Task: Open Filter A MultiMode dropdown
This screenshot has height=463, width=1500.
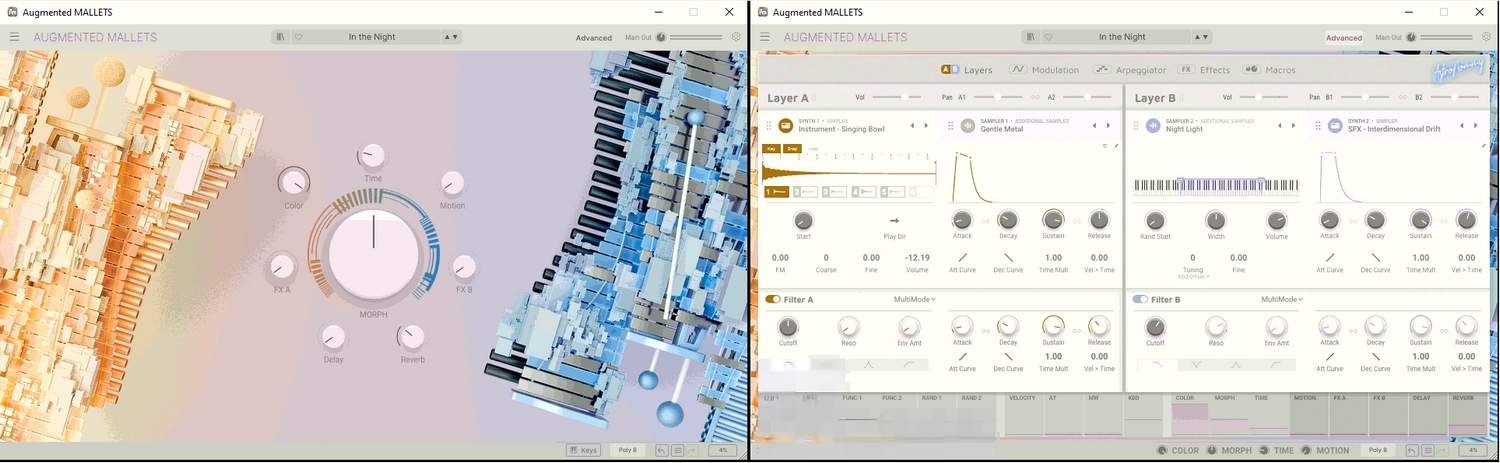Action: 915,299
